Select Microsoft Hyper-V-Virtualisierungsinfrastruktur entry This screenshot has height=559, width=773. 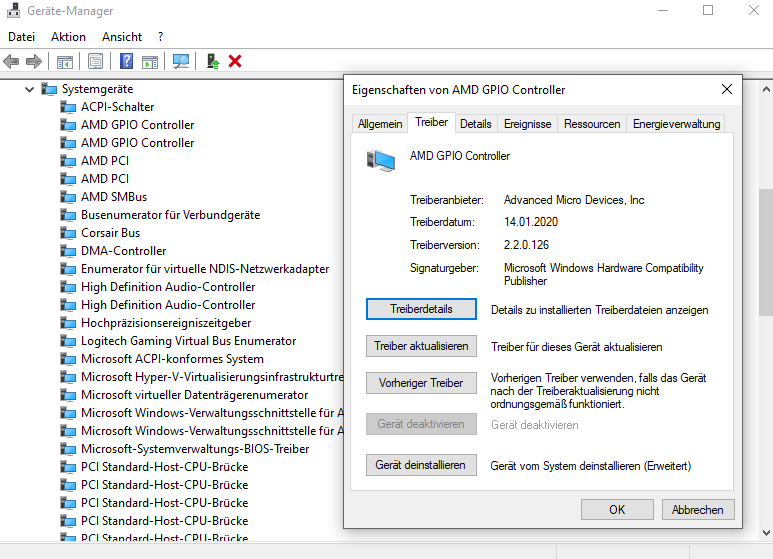(x=212, y=377)
